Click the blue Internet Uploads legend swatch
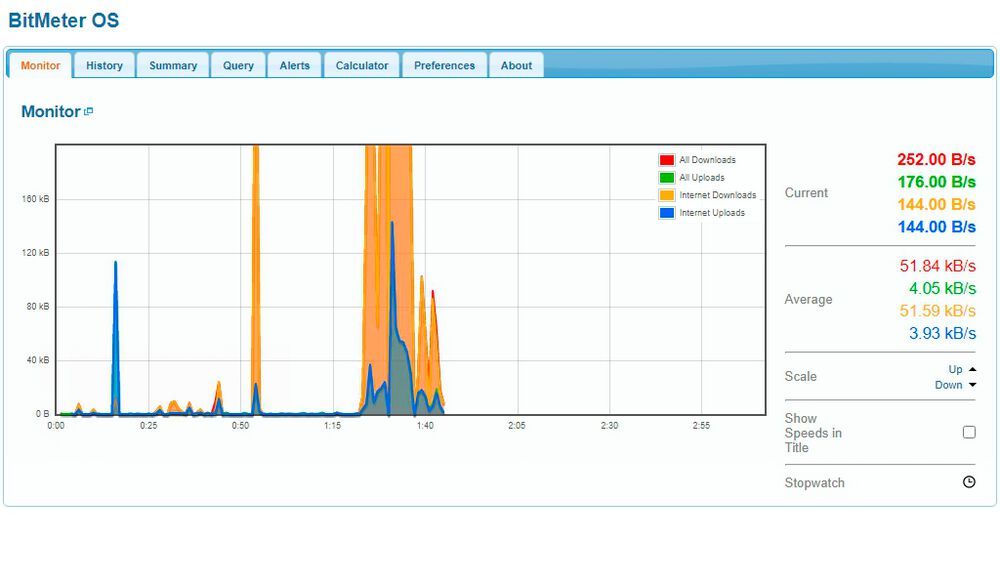Viewport: 1000px width, 582px height. coord(666,213)
